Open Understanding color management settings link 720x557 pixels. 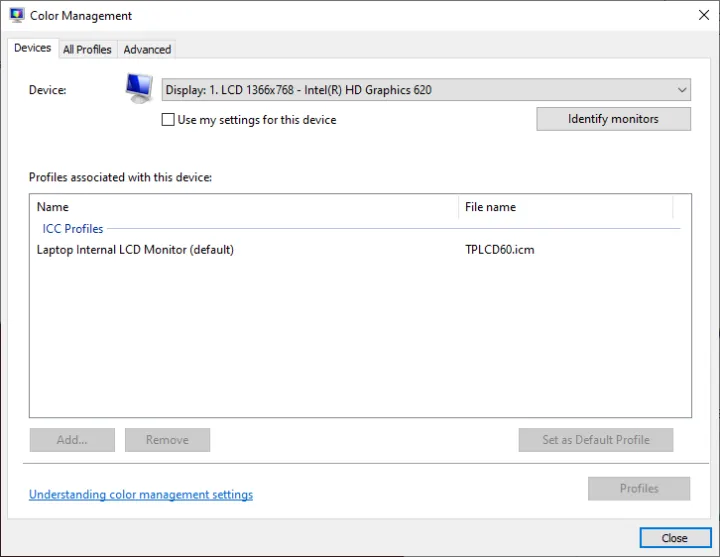click(x=141, y=495)
